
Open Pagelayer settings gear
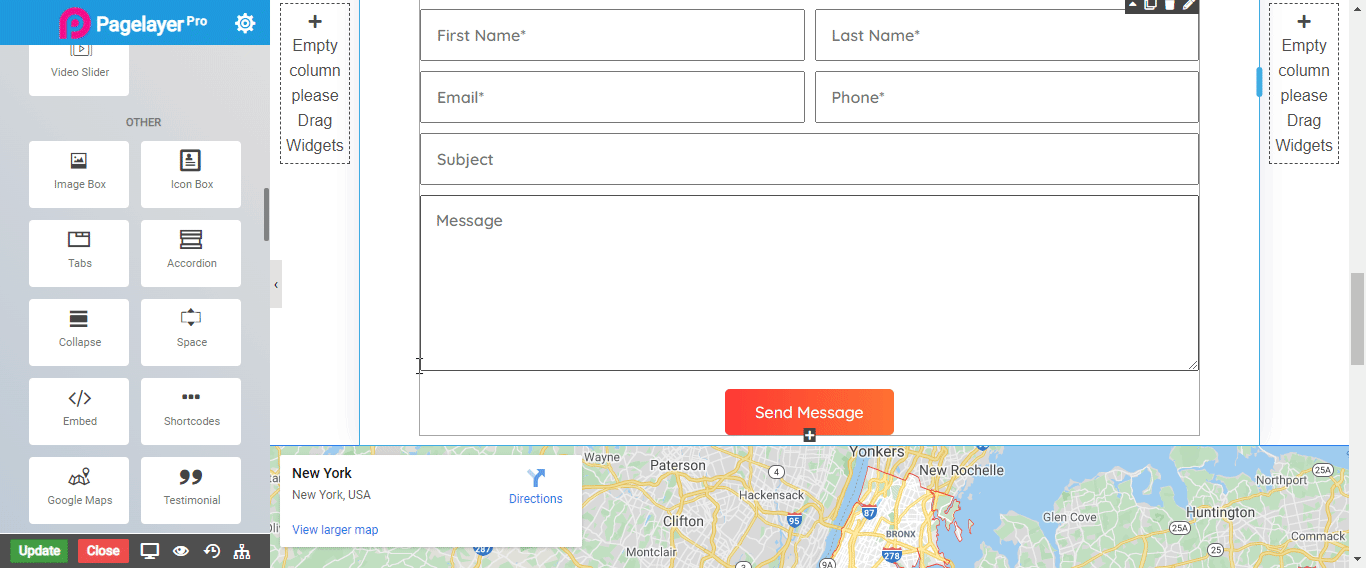point(245,23)
